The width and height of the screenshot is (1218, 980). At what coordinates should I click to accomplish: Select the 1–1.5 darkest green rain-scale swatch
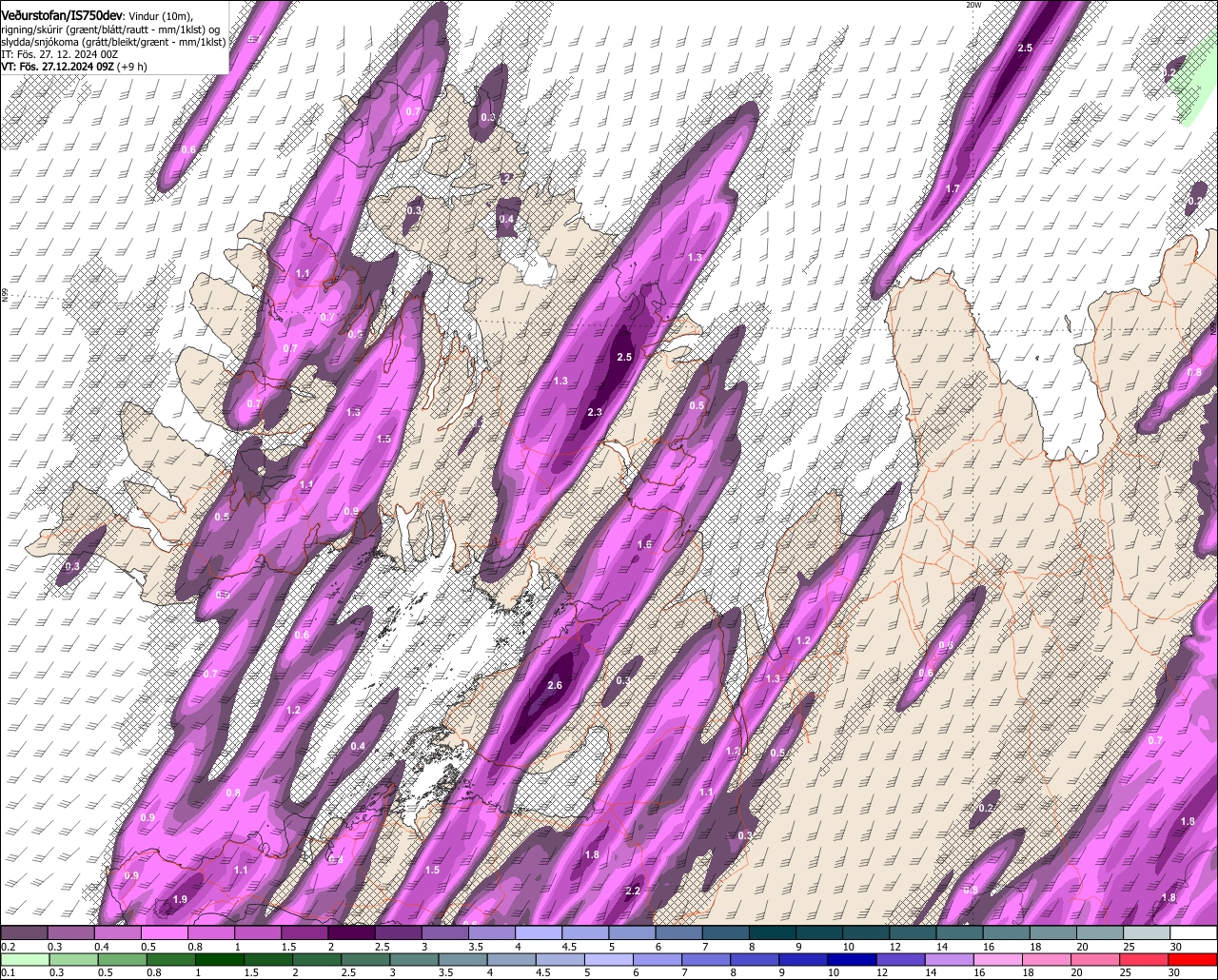click(219, 959)
